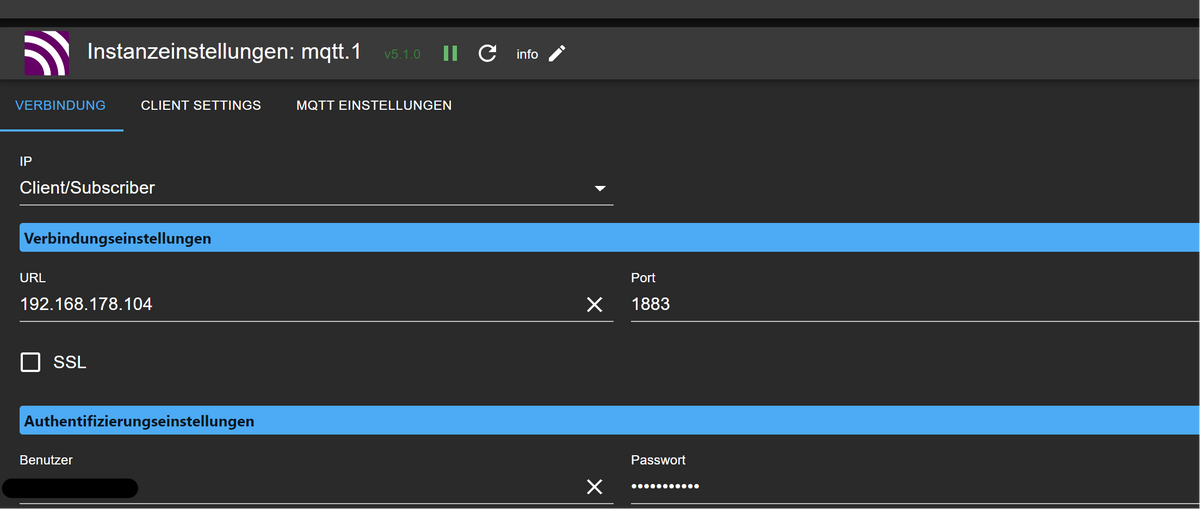Switch to the Verbindung tab
Image resolution: width=1200 pixels, height=509 pixels.
click(x=61, y=105)
